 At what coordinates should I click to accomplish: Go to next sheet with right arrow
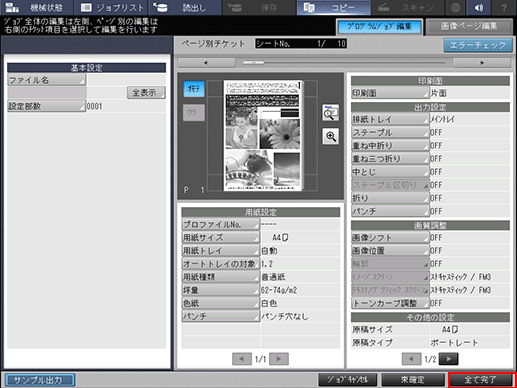(482, 63)
